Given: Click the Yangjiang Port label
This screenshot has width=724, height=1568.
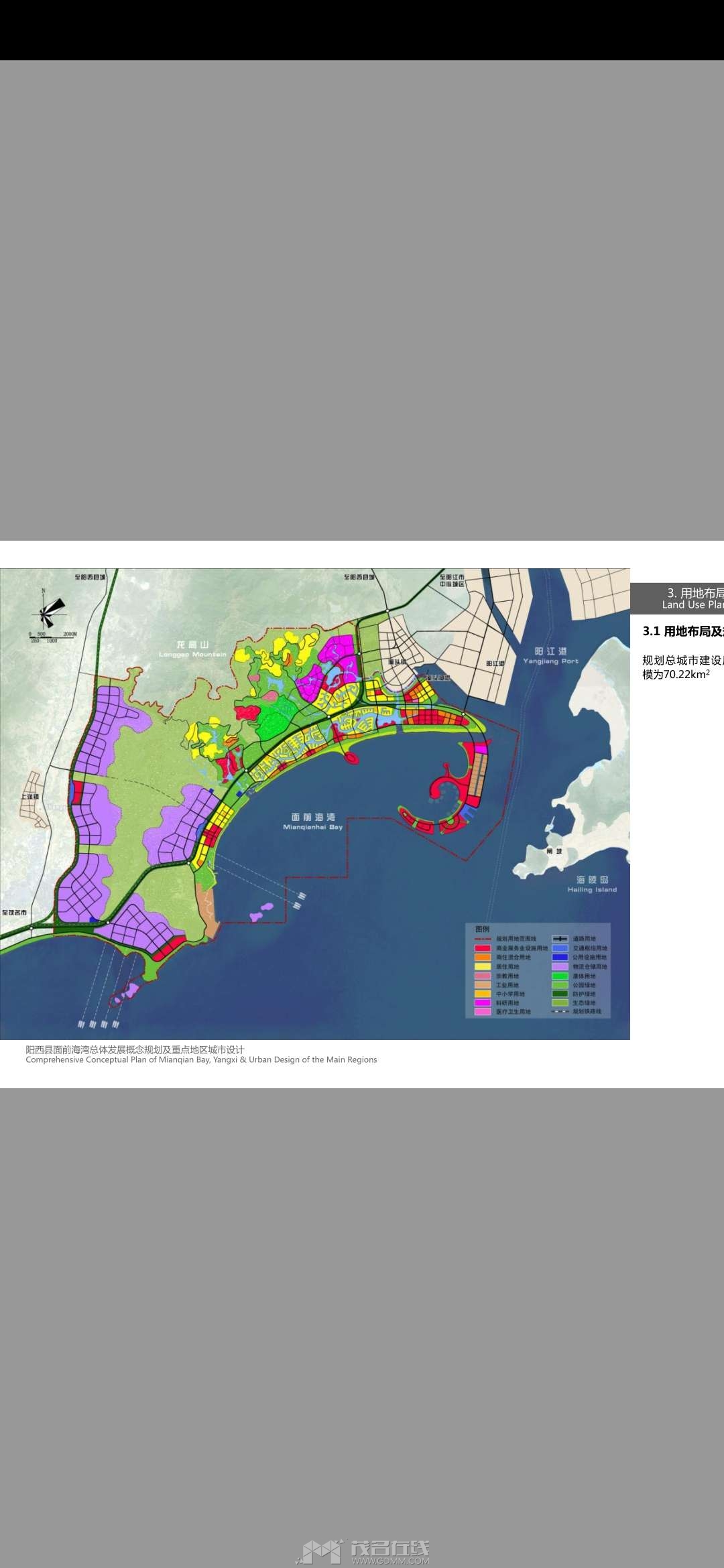Looking at the screenshot, I should click(550, 656).
